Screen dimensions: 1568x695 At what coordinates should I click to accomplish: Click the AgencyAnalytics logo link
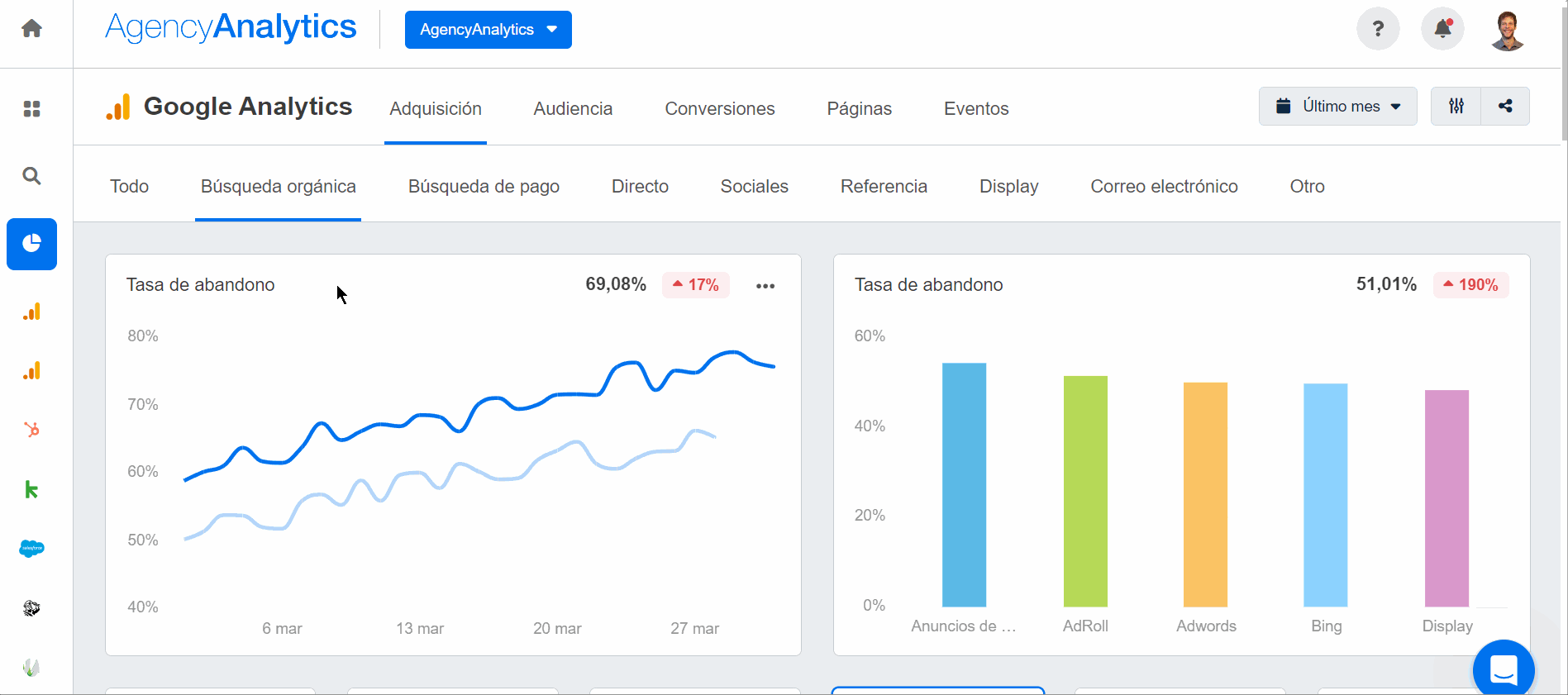tap(231, 27)
